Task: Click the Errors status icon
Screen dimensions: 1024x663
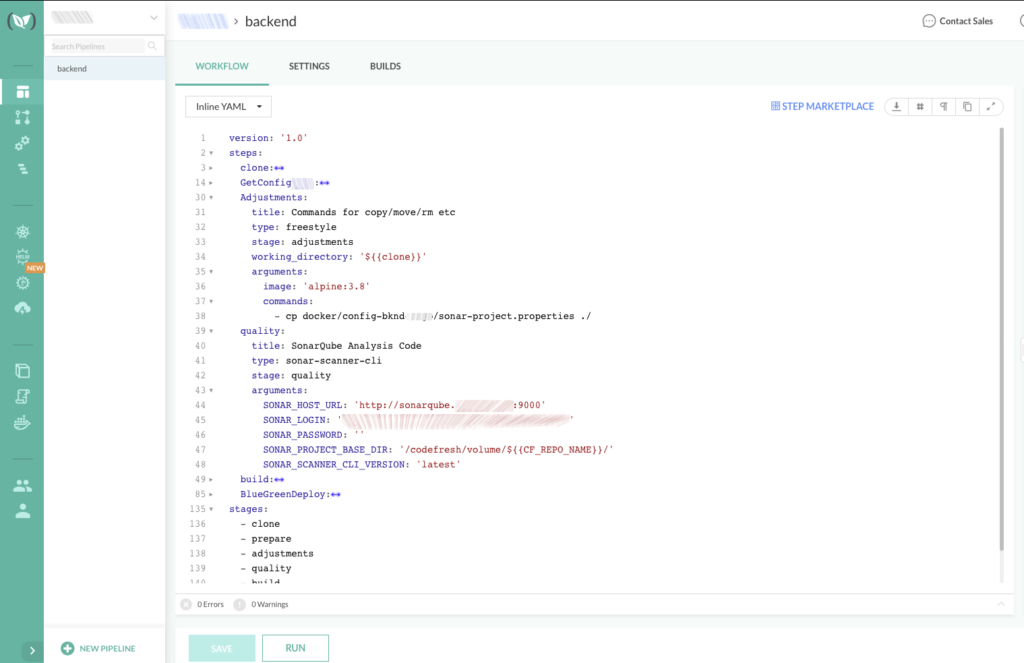Action: (186, 604)
